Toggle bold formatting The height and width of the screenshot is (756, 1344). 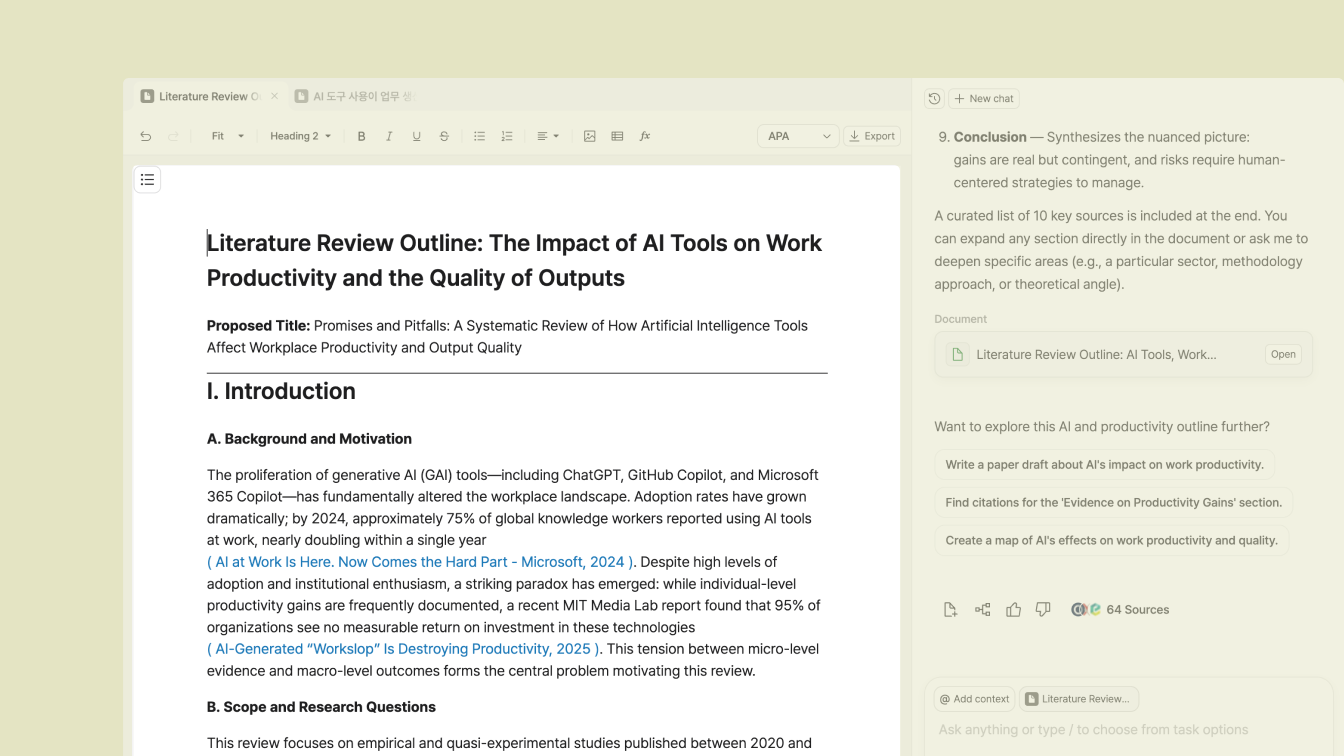(361, 135)
